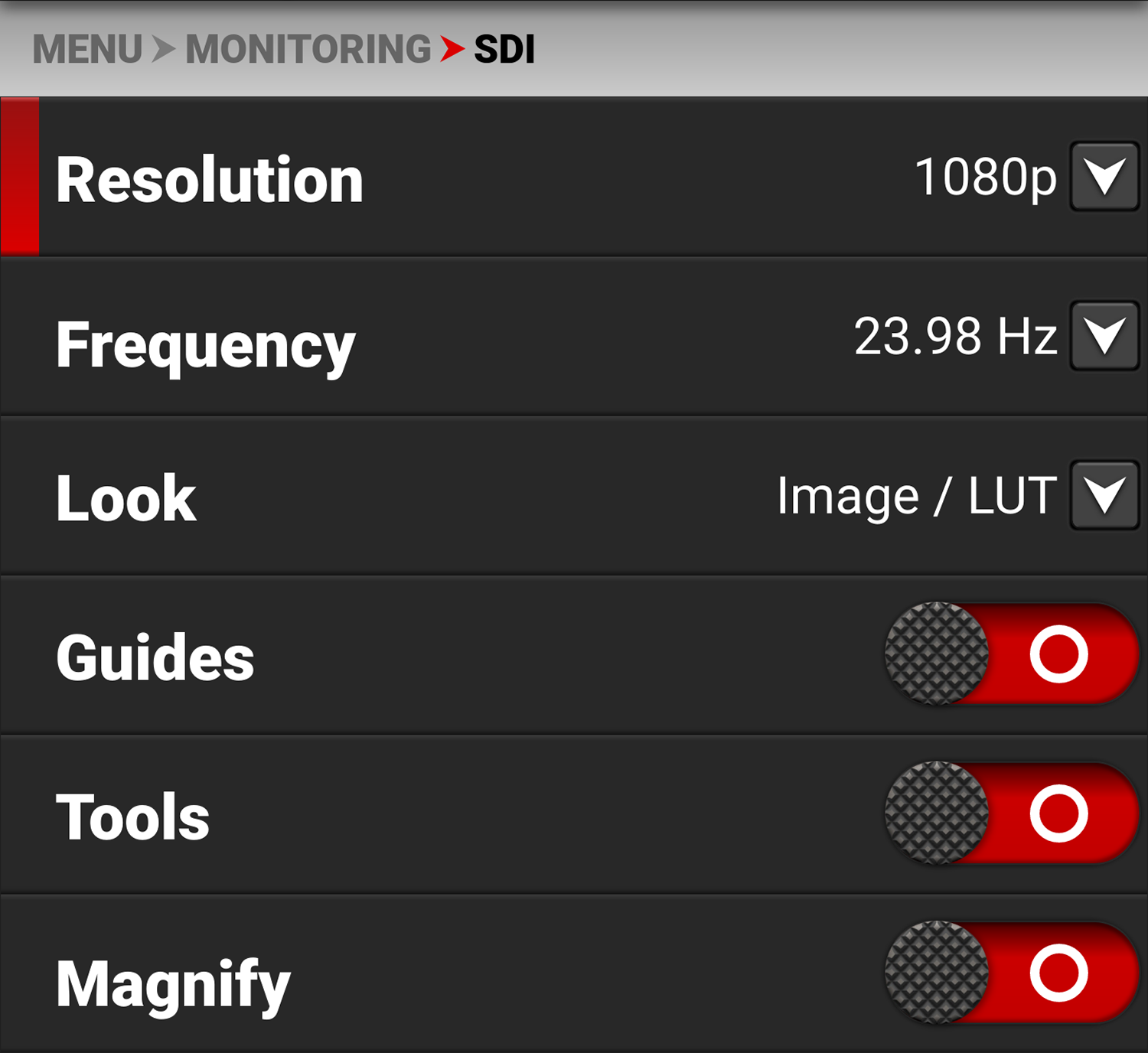This screenshot has width=1148, height=1053.
Task: Toggle the Tools switch
Action: click(1012, 813)
